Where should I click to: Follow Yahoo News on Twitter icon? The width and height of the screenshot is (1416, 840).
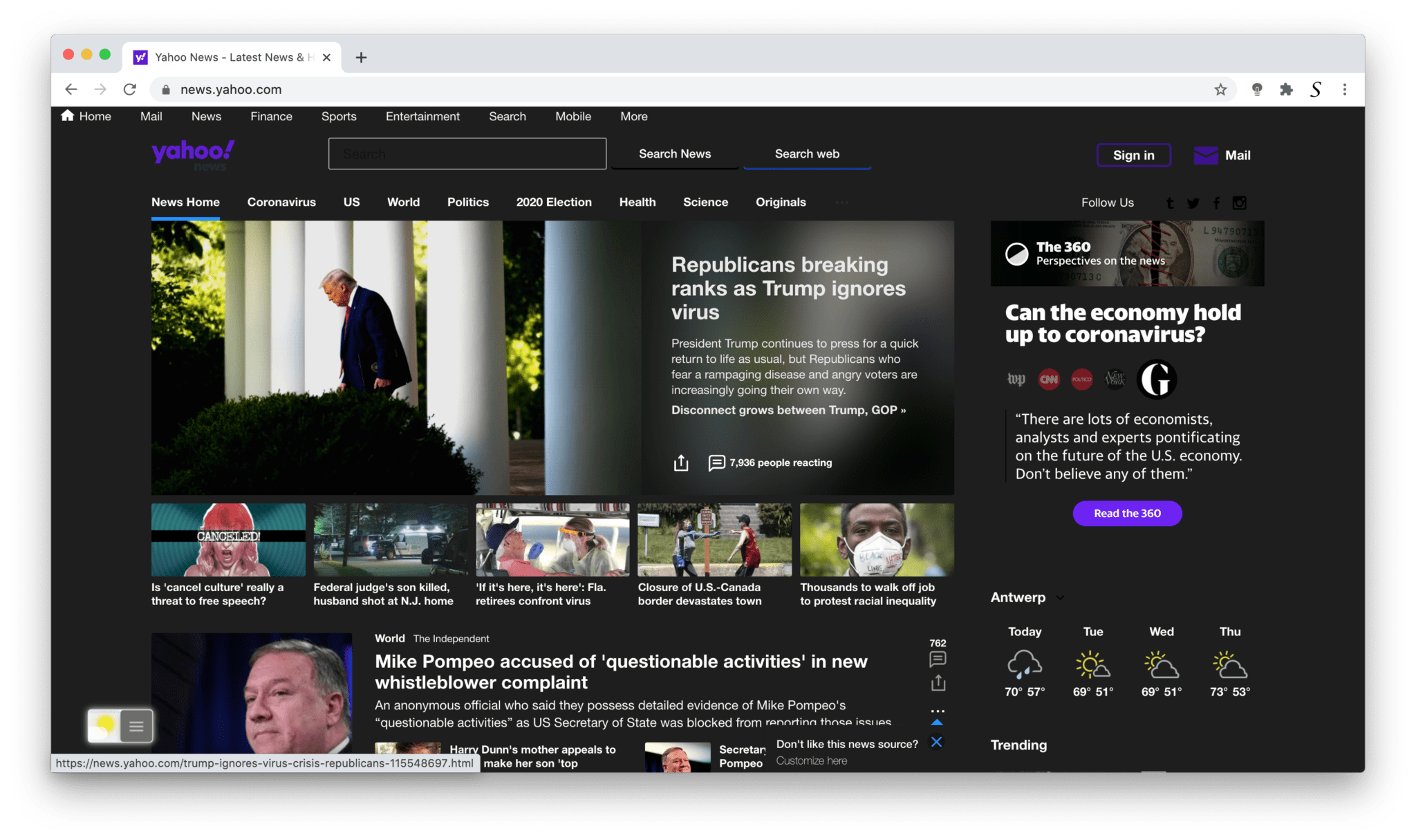point(1193,203)
